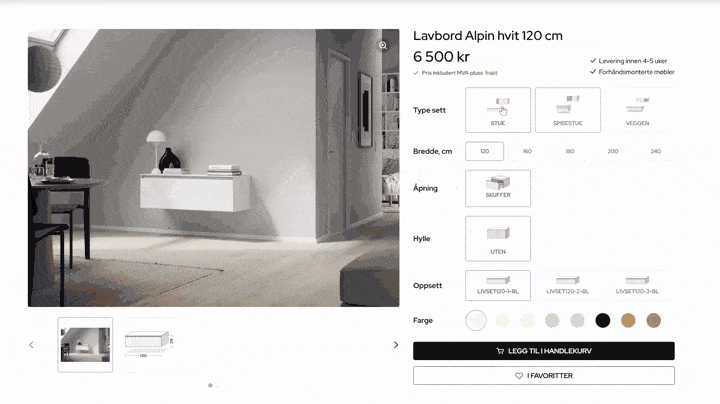Select width 240 cm
Screen dimensions: 720x404
pyautogui.click(x=655, y=151)
